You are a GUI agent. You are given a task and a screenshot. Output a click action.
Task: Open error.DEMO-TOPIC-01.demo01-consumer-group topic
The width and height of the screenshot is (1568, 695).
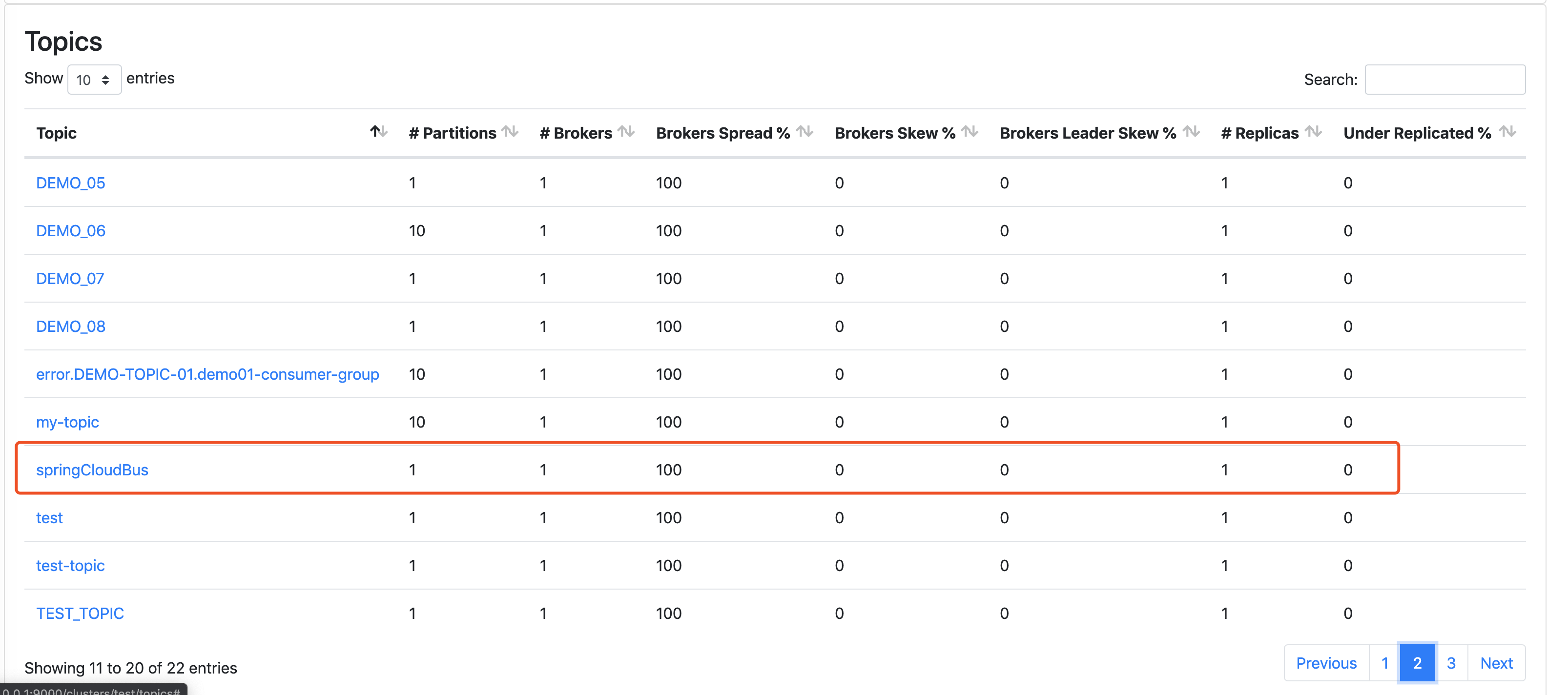[207, 374]
